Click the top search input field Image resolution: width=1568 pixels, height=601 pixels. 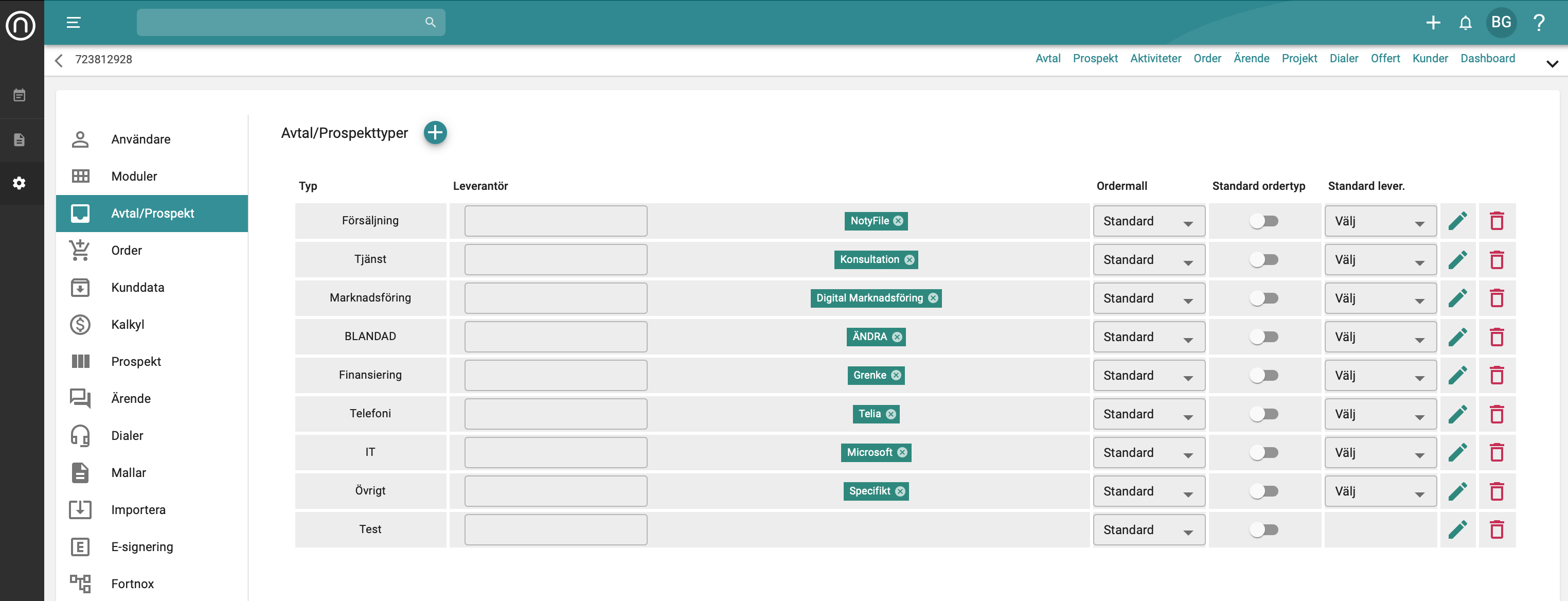pyautogui.click(x=290, y=23)
